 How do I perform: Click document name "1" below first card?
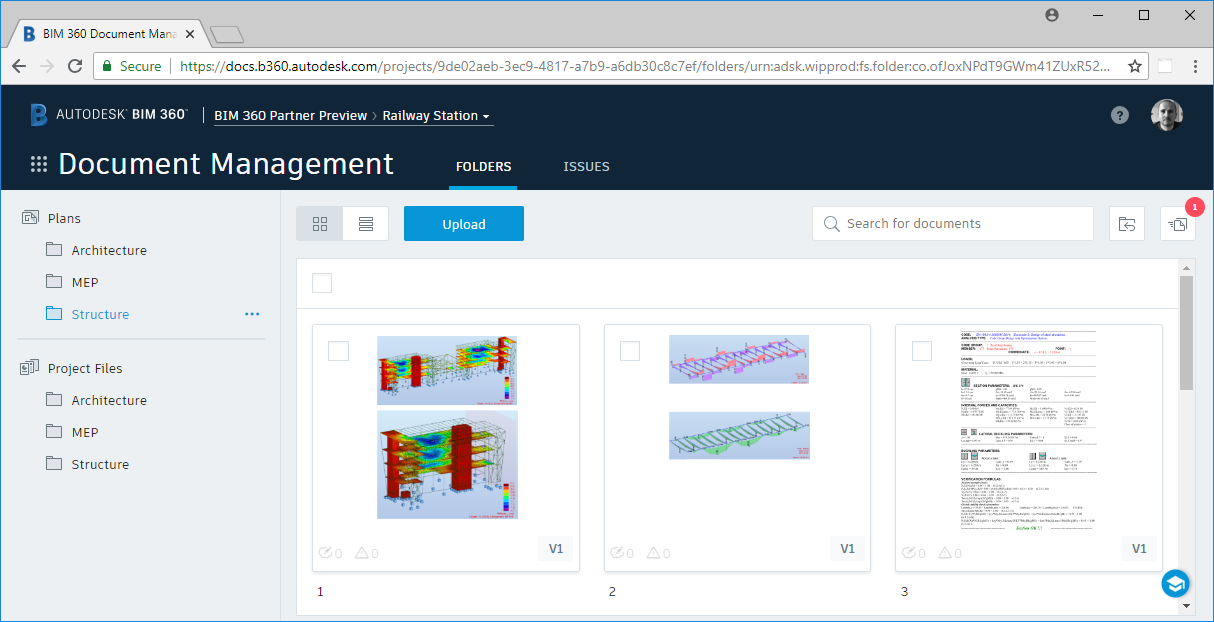point(320,592)
